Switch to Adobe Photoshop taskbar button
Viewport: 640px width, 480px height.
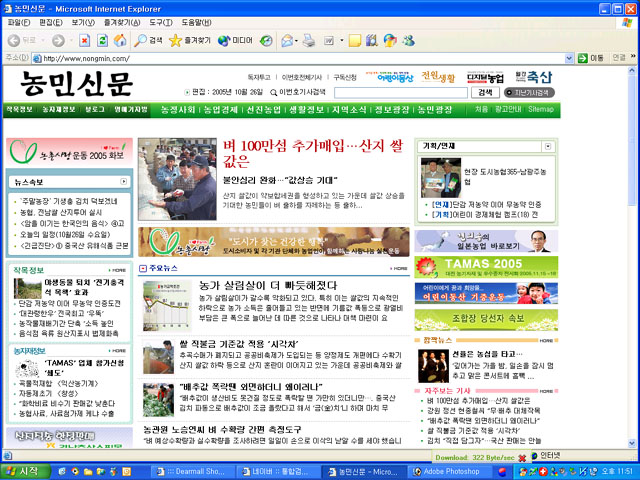(x=451, y=471)
